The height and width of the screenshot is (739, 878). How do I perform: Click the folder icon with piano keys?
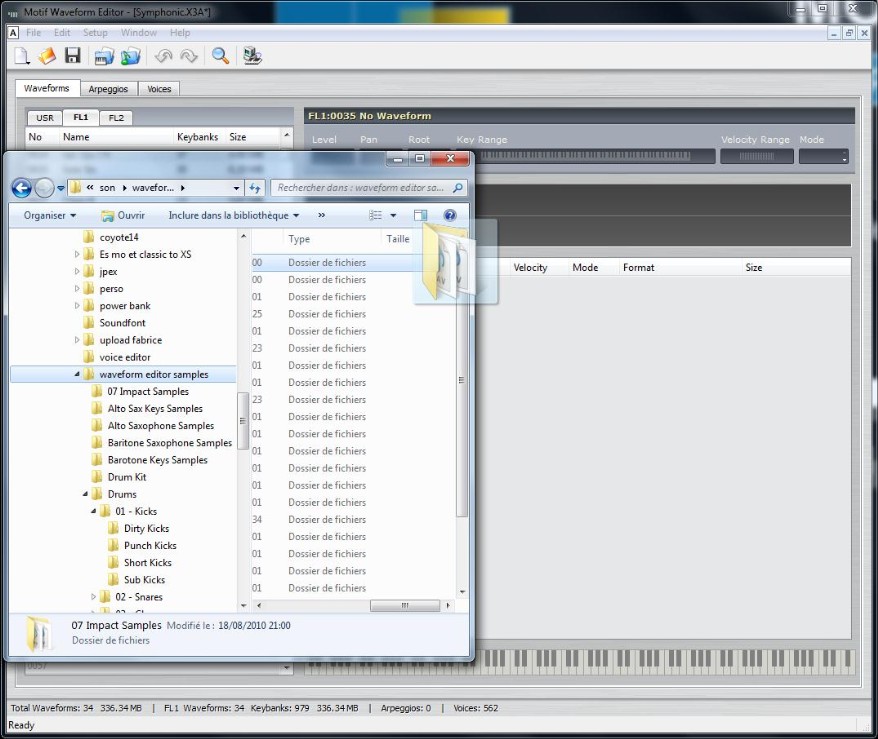coord(104,56)
